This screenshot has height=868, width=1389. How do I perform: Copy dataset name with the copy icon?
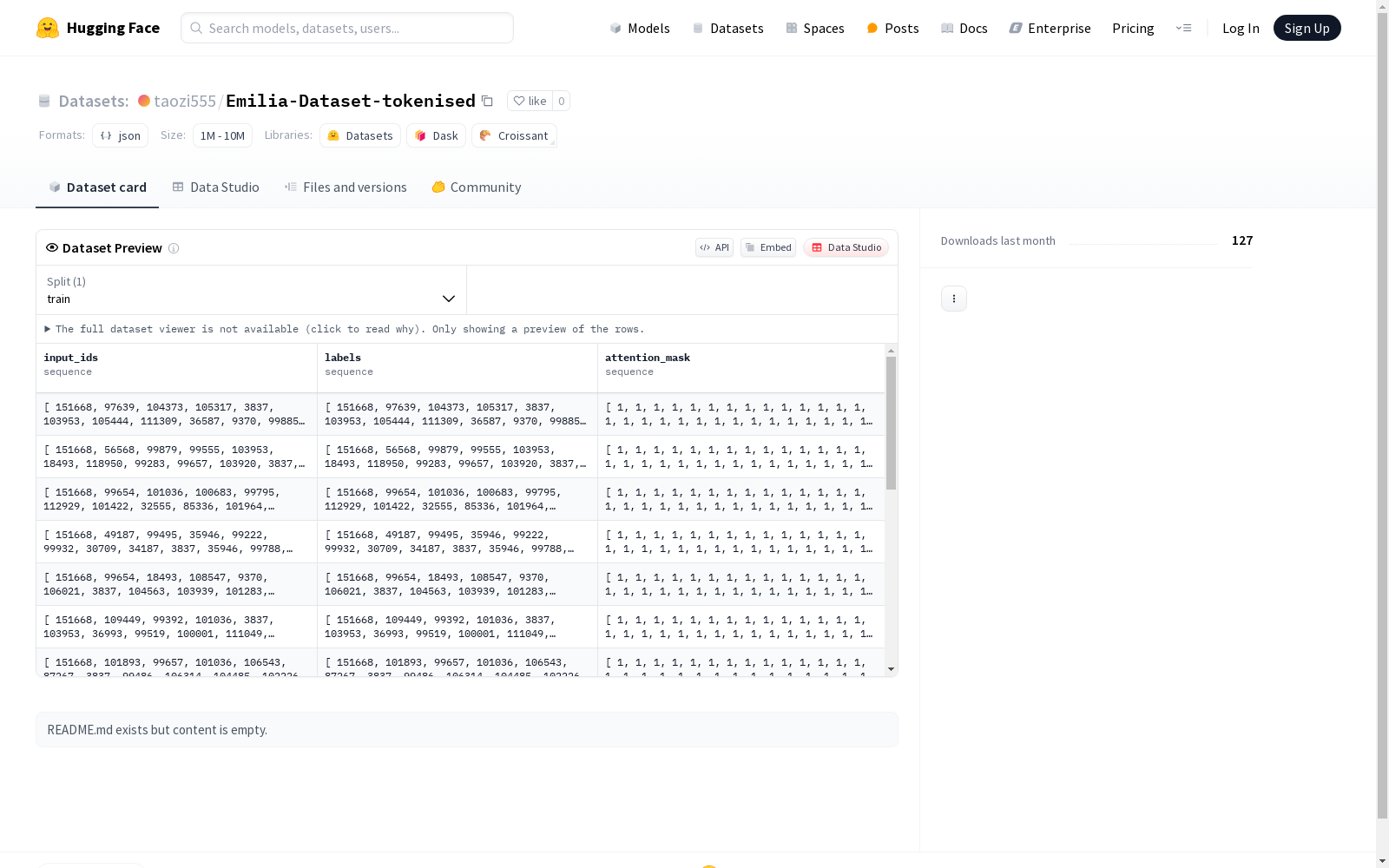point(487,101)
